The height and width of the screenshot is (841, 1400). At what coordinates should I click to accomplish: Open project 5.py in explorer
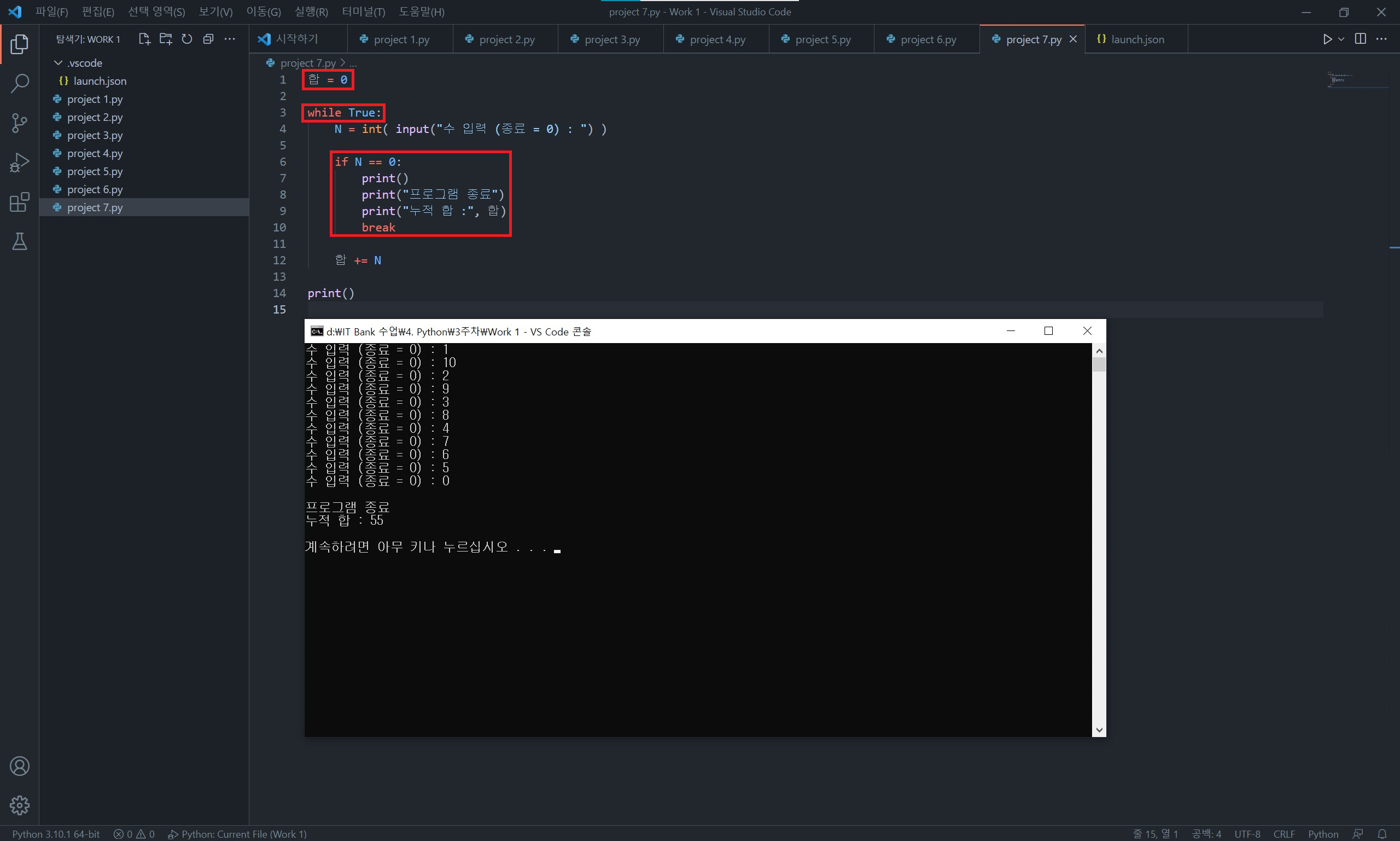click(95, 171)
